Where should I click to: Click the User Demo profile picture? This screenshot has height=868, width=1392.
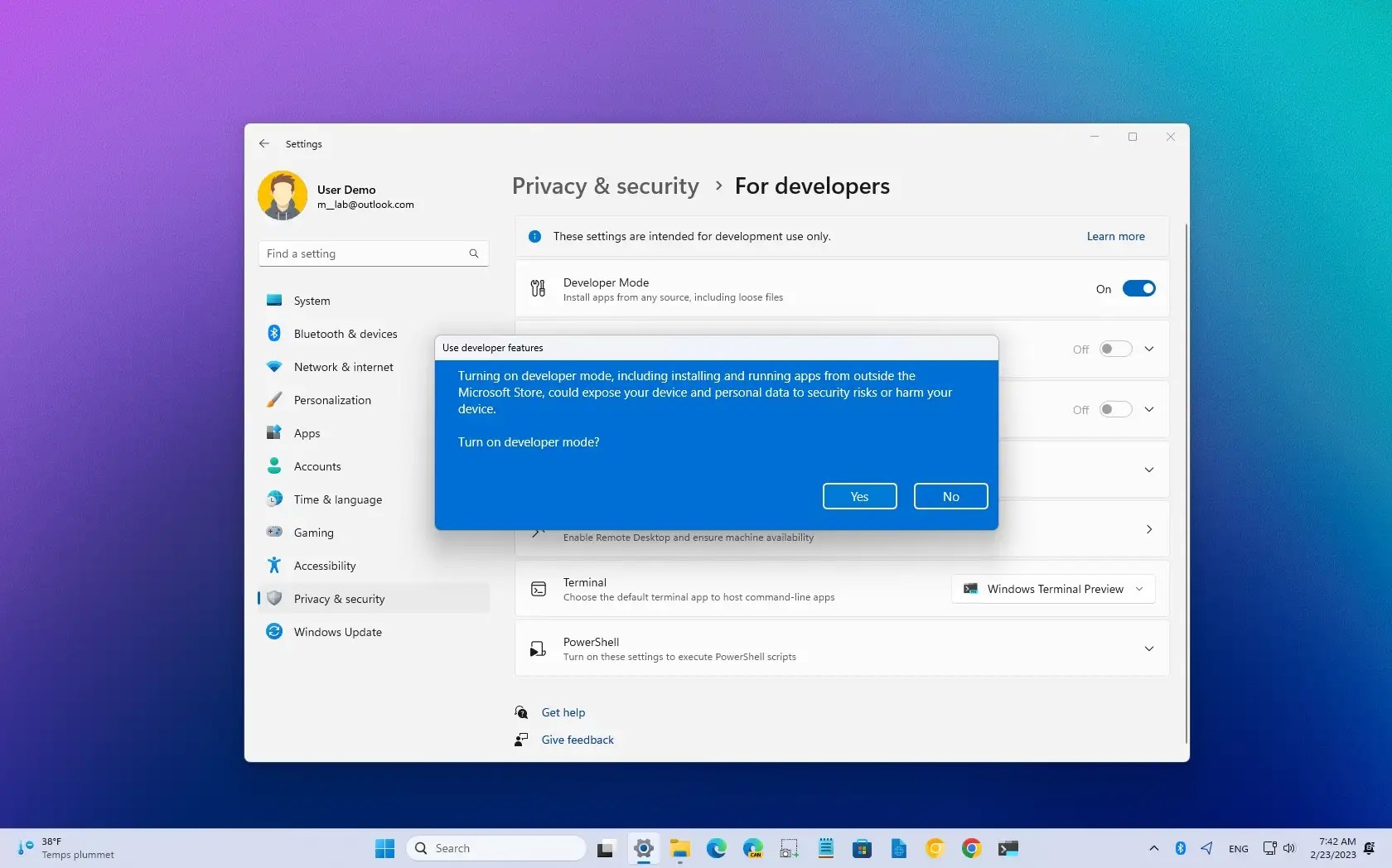[283, 195]
